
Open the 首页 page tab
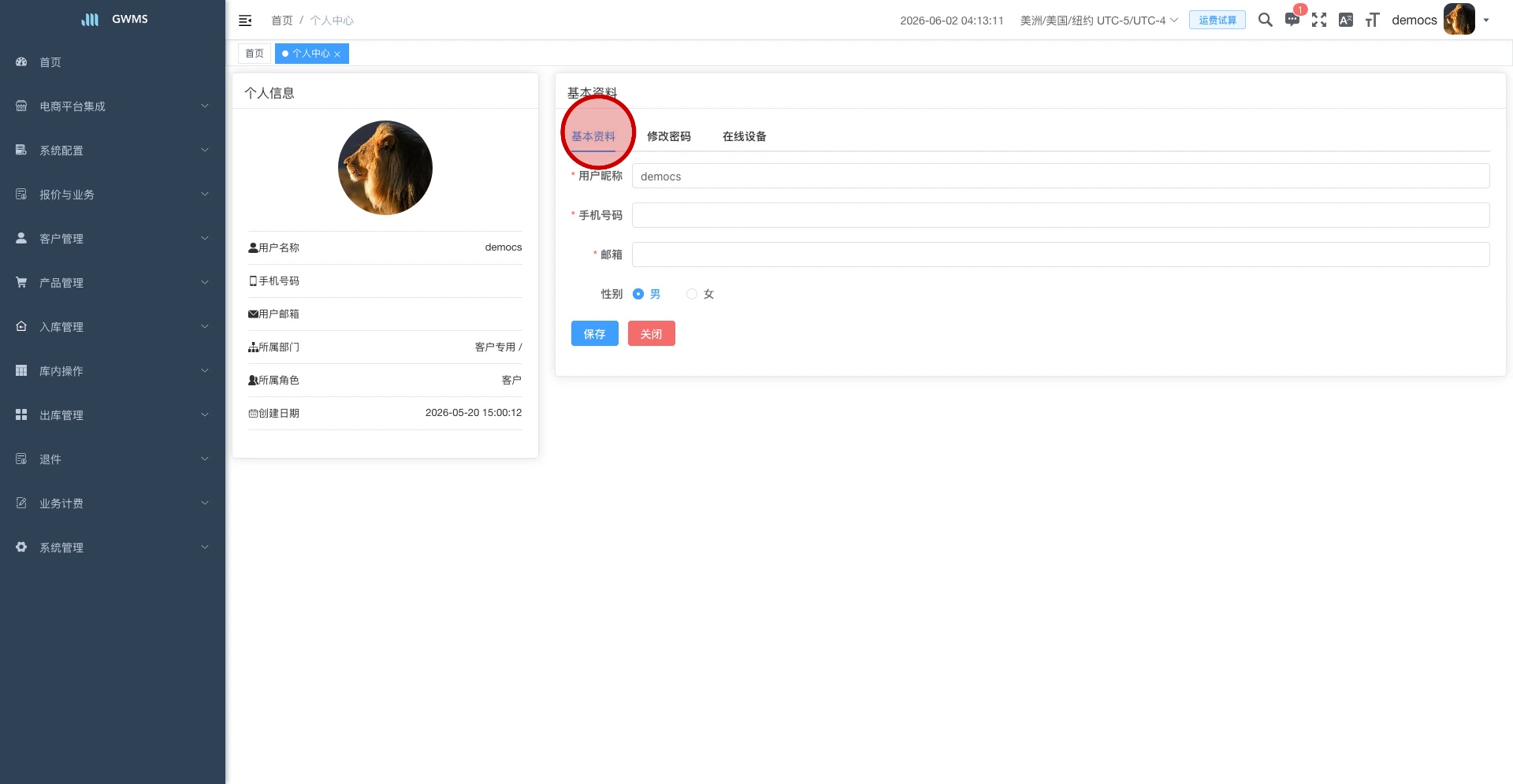(255, 54)
